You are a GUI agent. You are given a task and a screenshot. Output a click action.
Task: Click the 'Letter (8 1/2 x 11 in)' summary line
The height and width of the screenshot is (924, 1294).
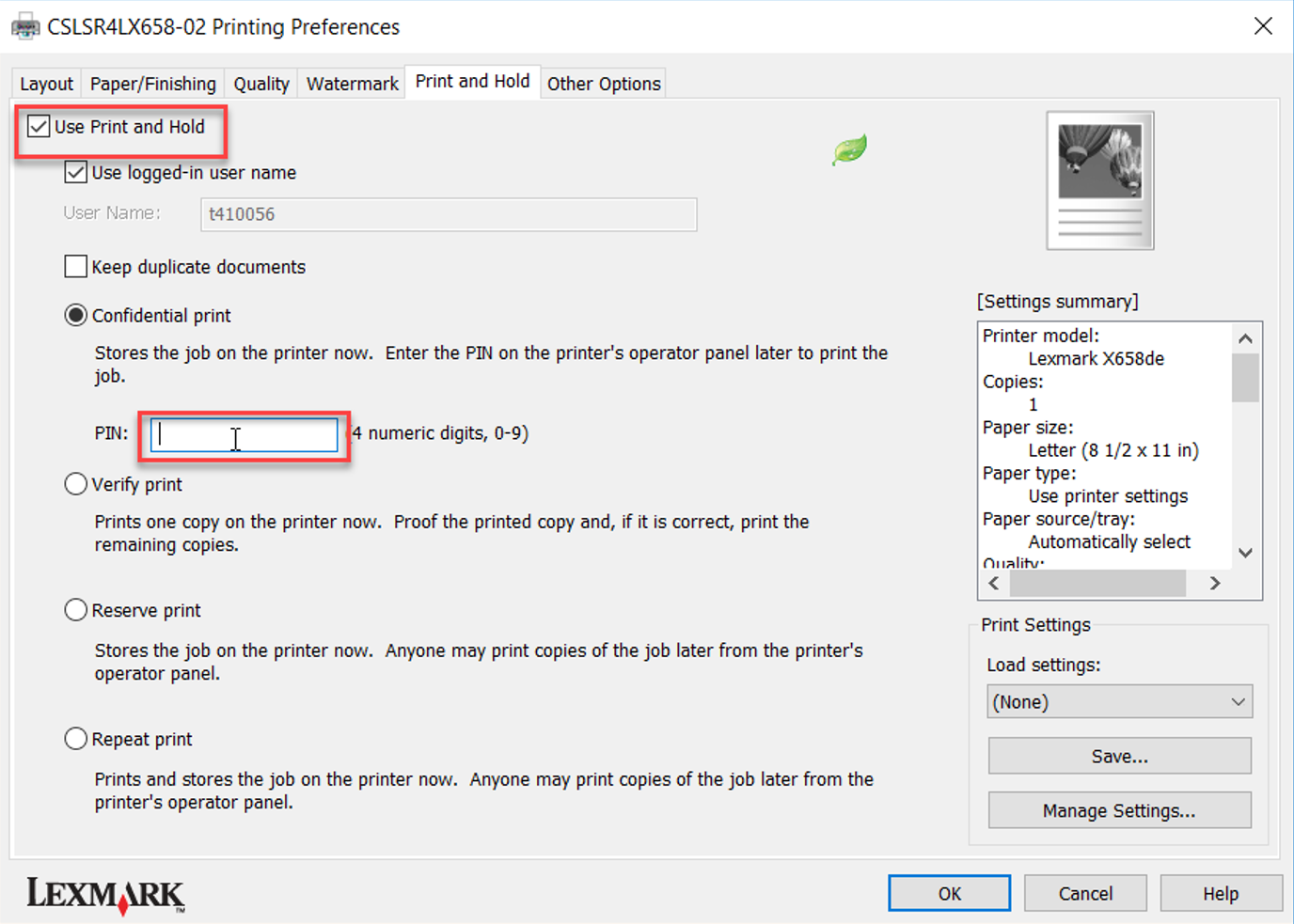pos(1113,450)
